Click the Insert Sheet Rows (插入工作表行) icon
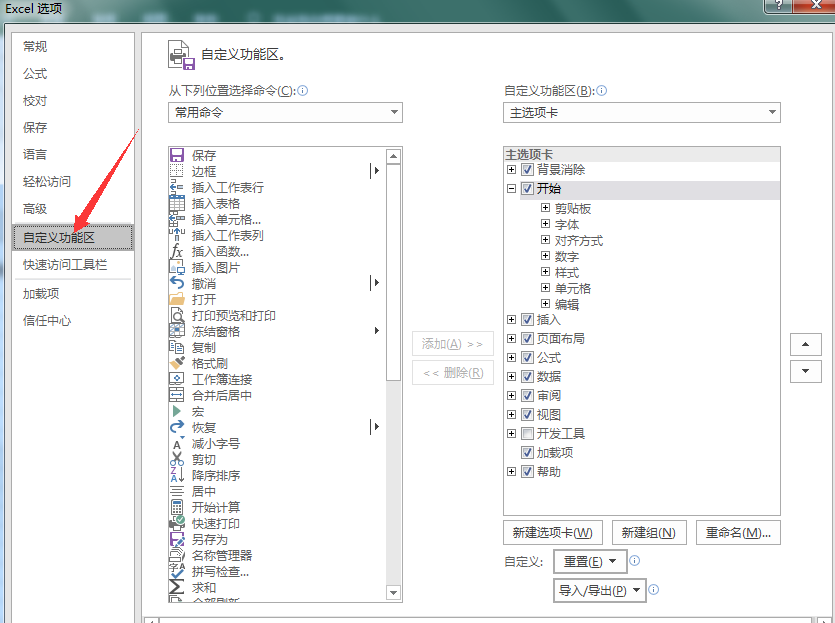This screenshot has width=835, height=623. pyautogui.click(x=177, y=187)
